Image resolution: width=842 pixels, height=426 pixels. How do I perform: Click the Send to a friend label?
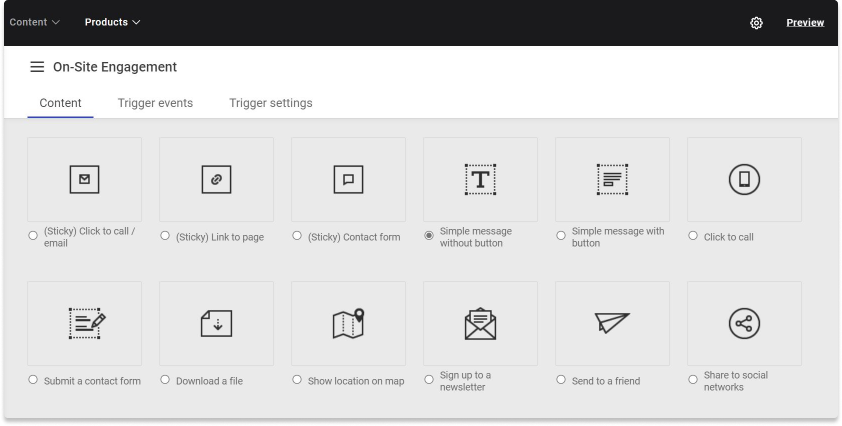(x=606, y=381)
